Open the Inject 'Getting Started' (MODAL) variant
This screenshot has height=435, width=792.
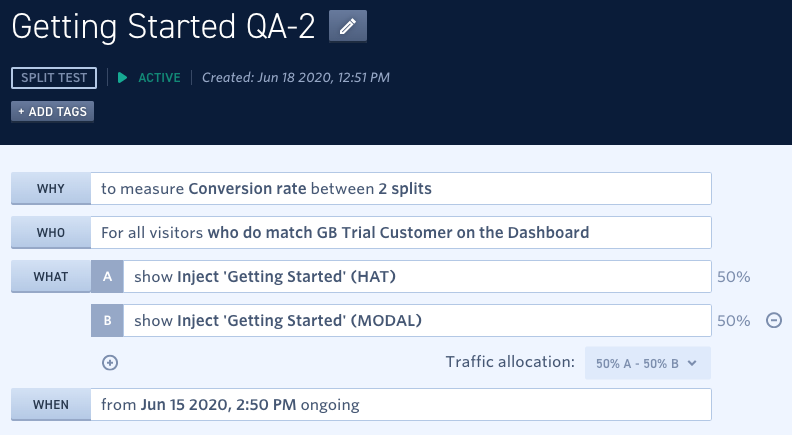coord(417,320)
